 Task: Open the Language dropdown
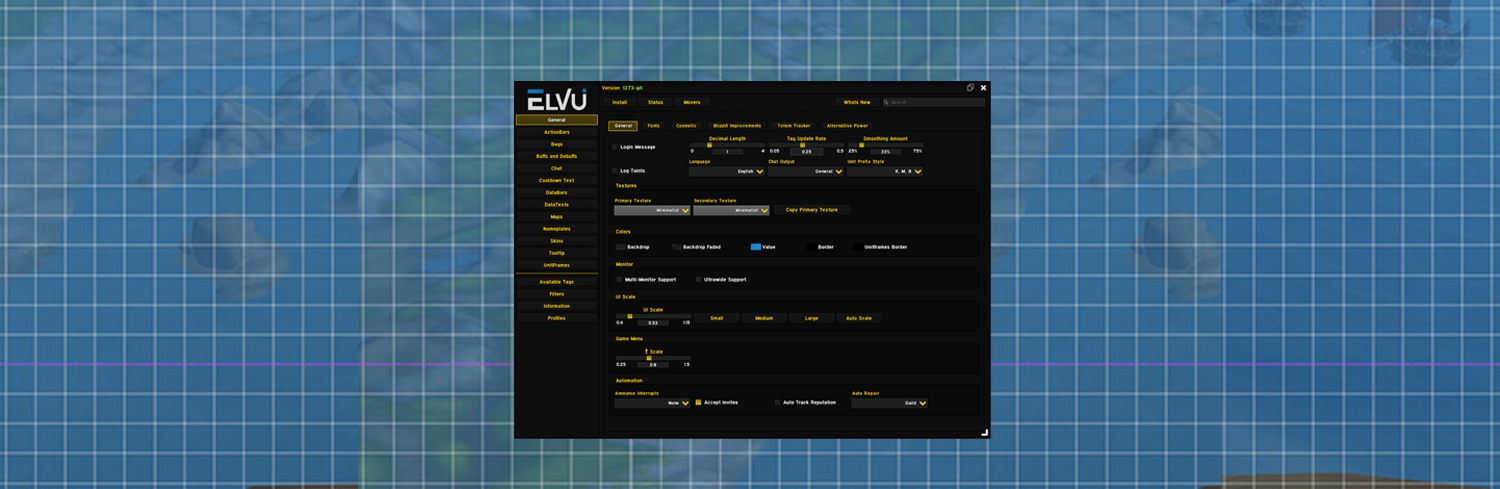[x=727, y=171]
